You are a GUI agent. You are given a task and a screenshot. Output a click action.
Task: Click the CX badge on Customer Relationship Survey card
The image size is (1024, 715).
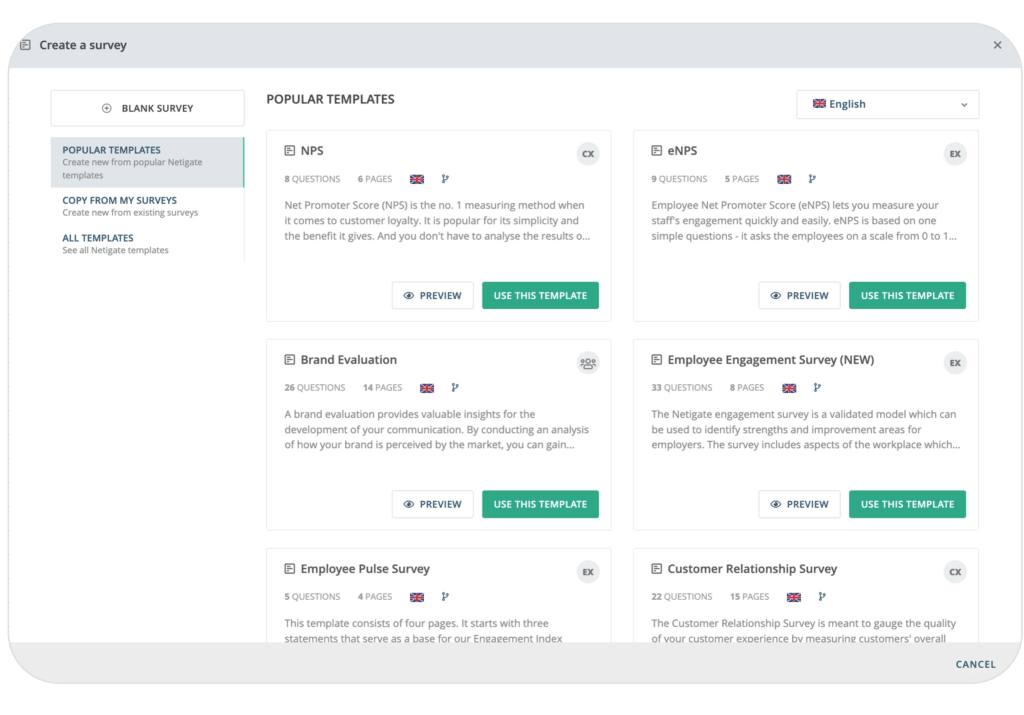click(955, 572)
